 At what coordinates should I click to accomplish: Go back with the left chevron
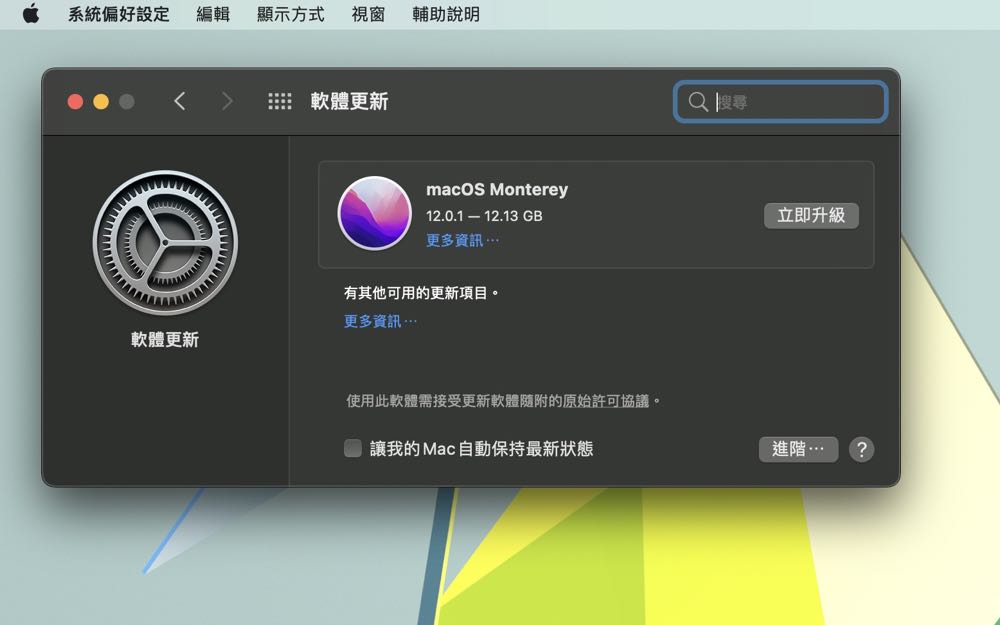click(180, 101)
